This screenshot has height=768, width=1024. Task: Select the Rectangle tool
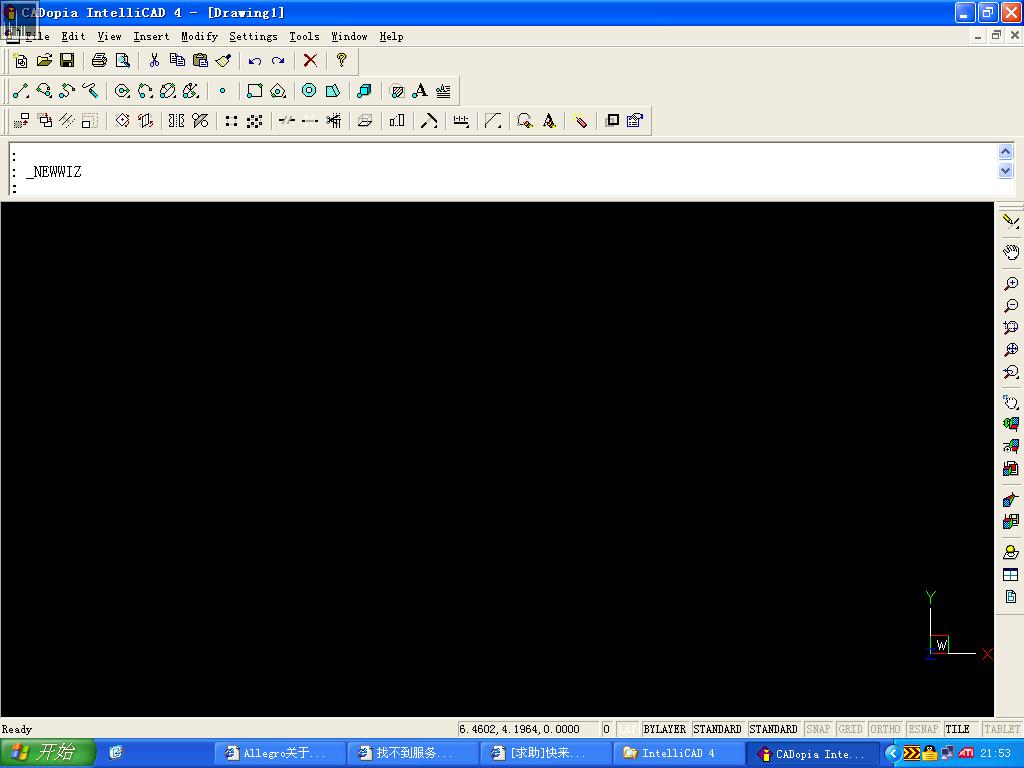pos(255,91)
